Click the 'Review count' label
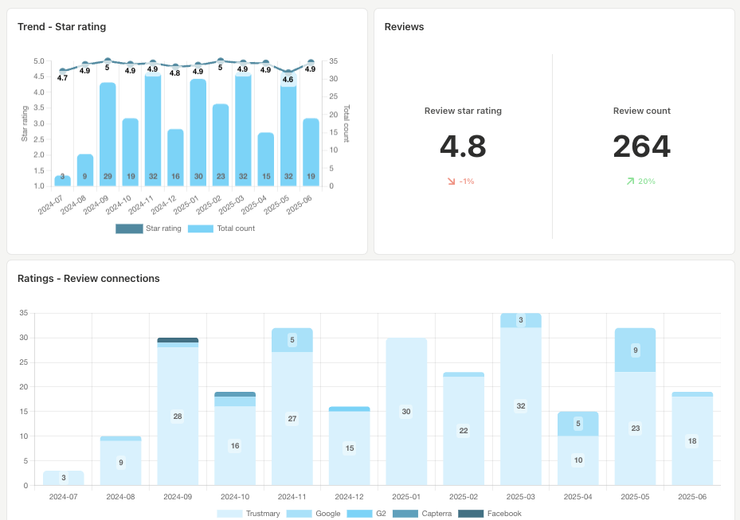740x520 pixels. (x=642, y=111)
